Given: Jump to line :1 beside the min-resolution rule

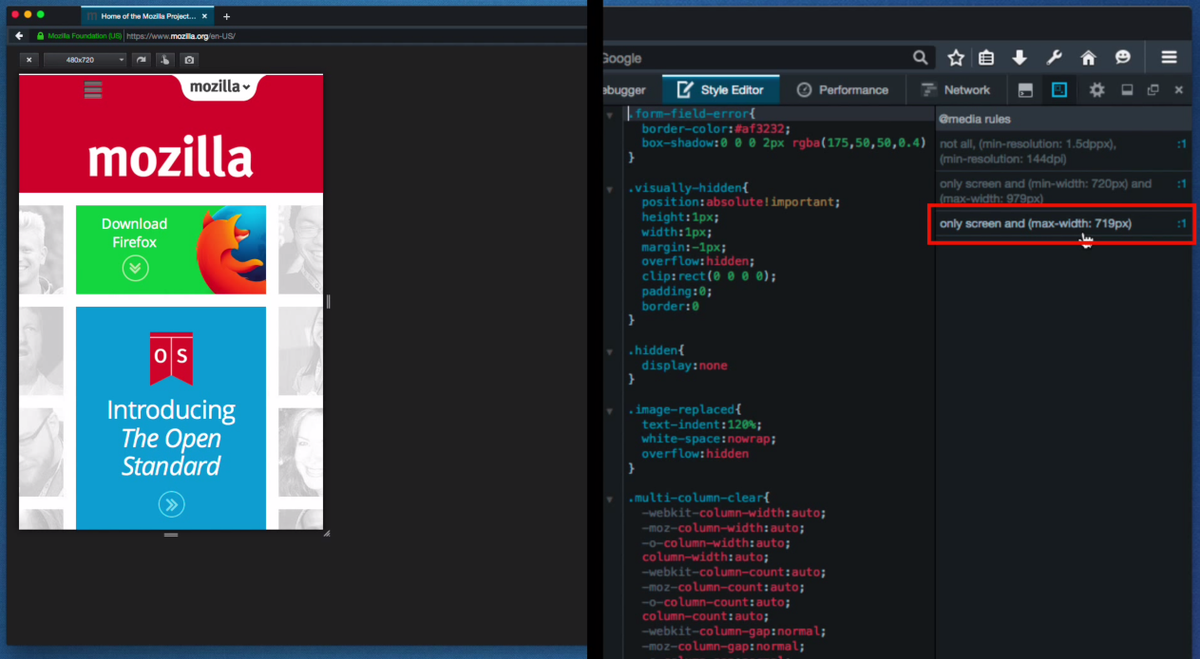Looking at the screenshot, I should click(1182, 144).
